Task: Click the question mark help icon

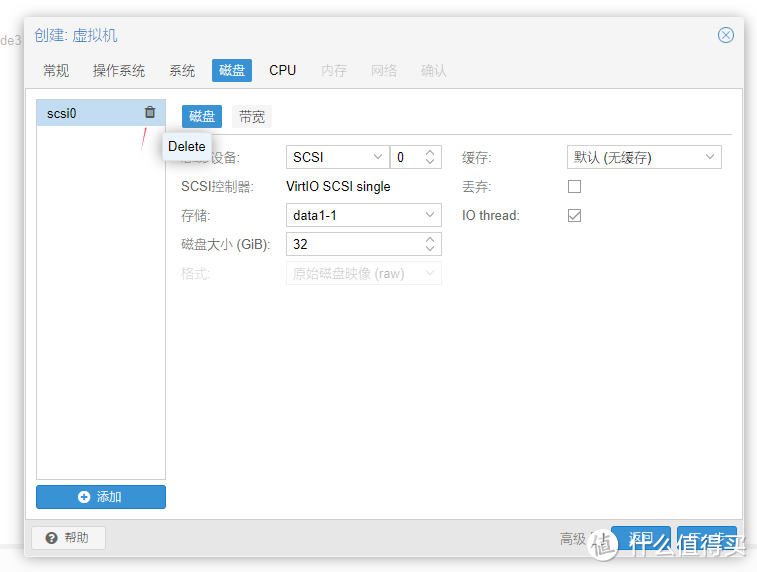Action: [x=51, y=538]
